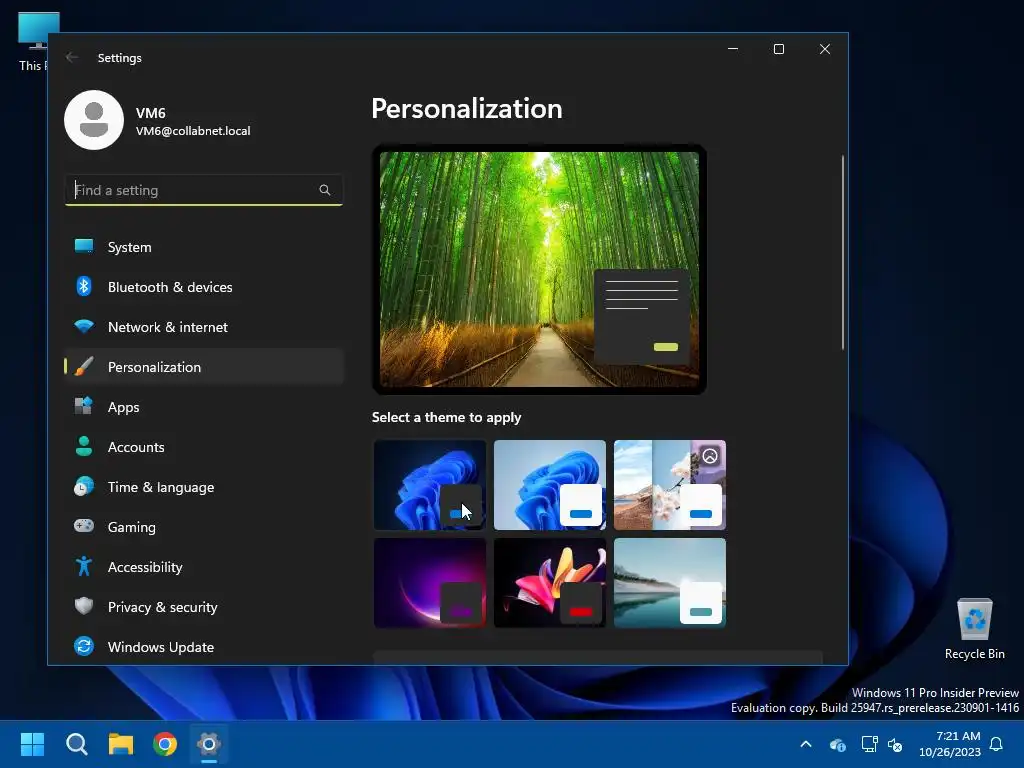Open Accounts settings

(x=204, y=447)
